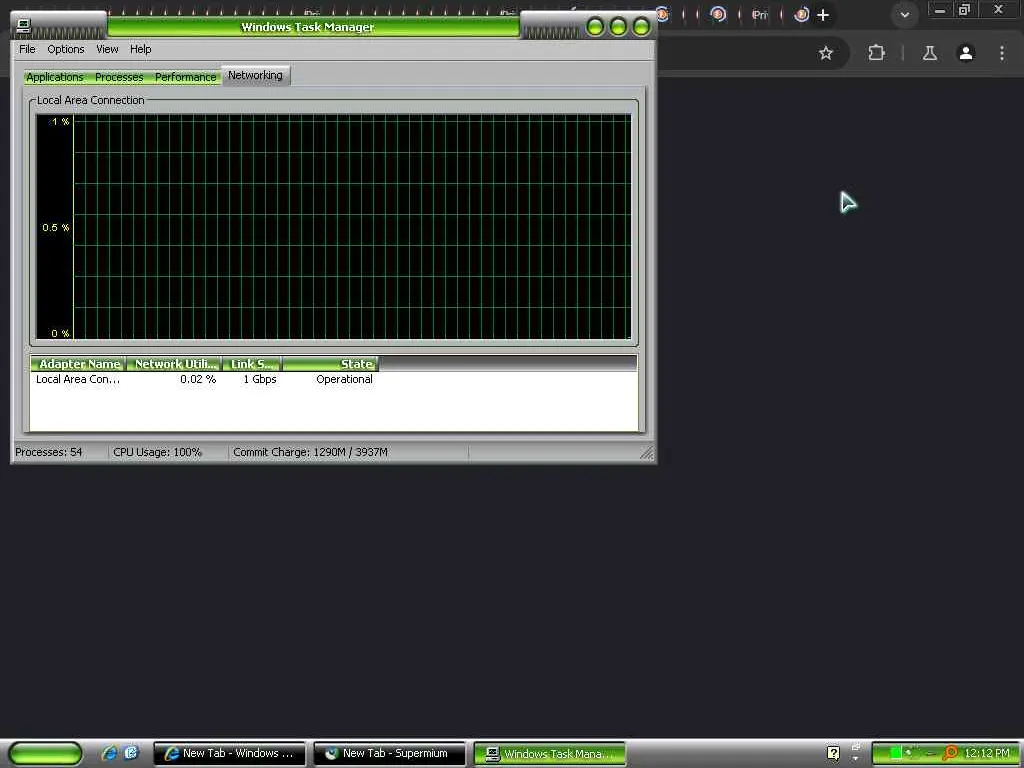Bookmark this page with the star icon
The width and height of the screenshot is (1024, 768).
coord(826,53)
